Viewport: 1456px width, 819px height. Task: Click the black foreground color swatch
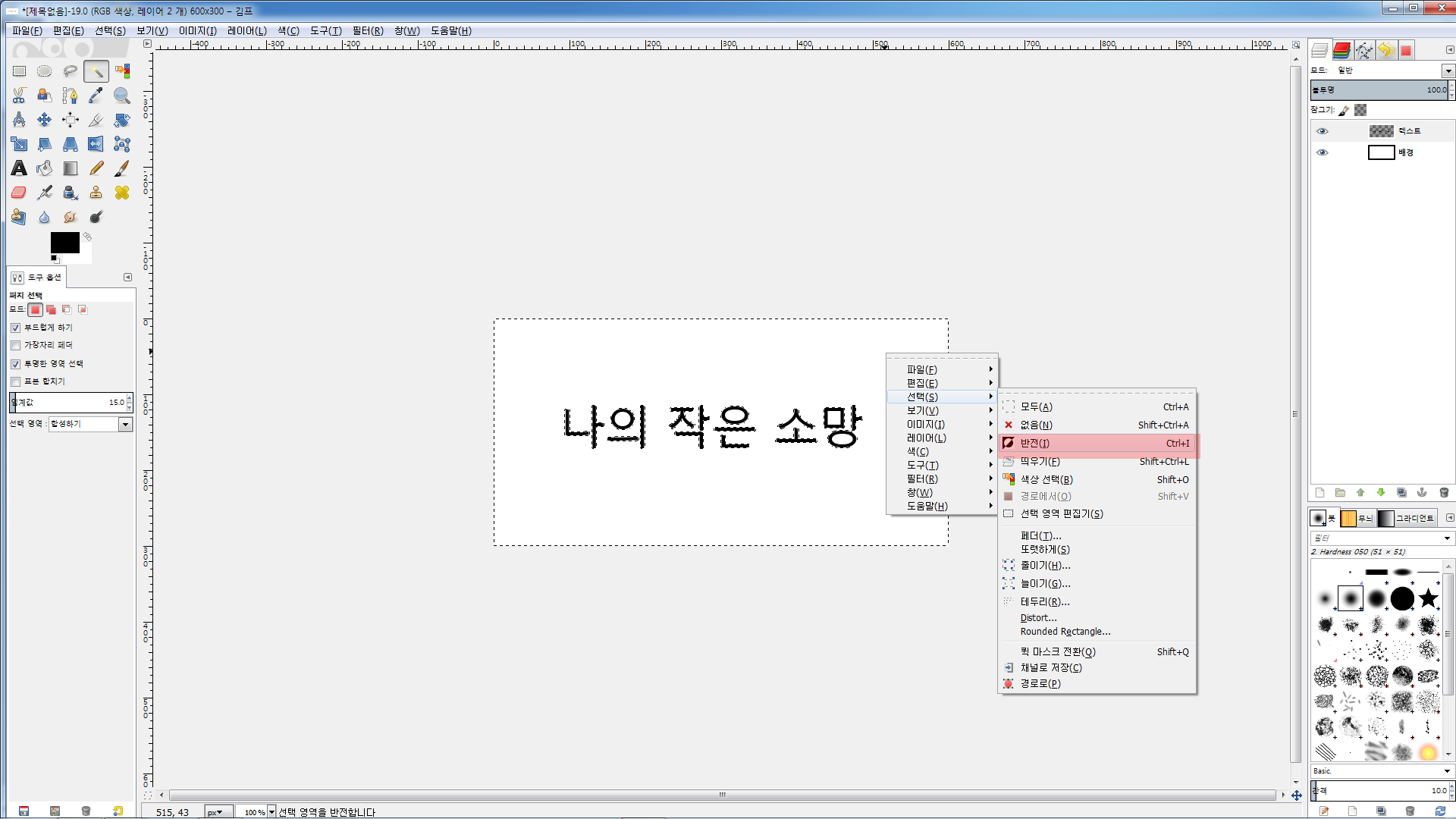pos(64,242)
